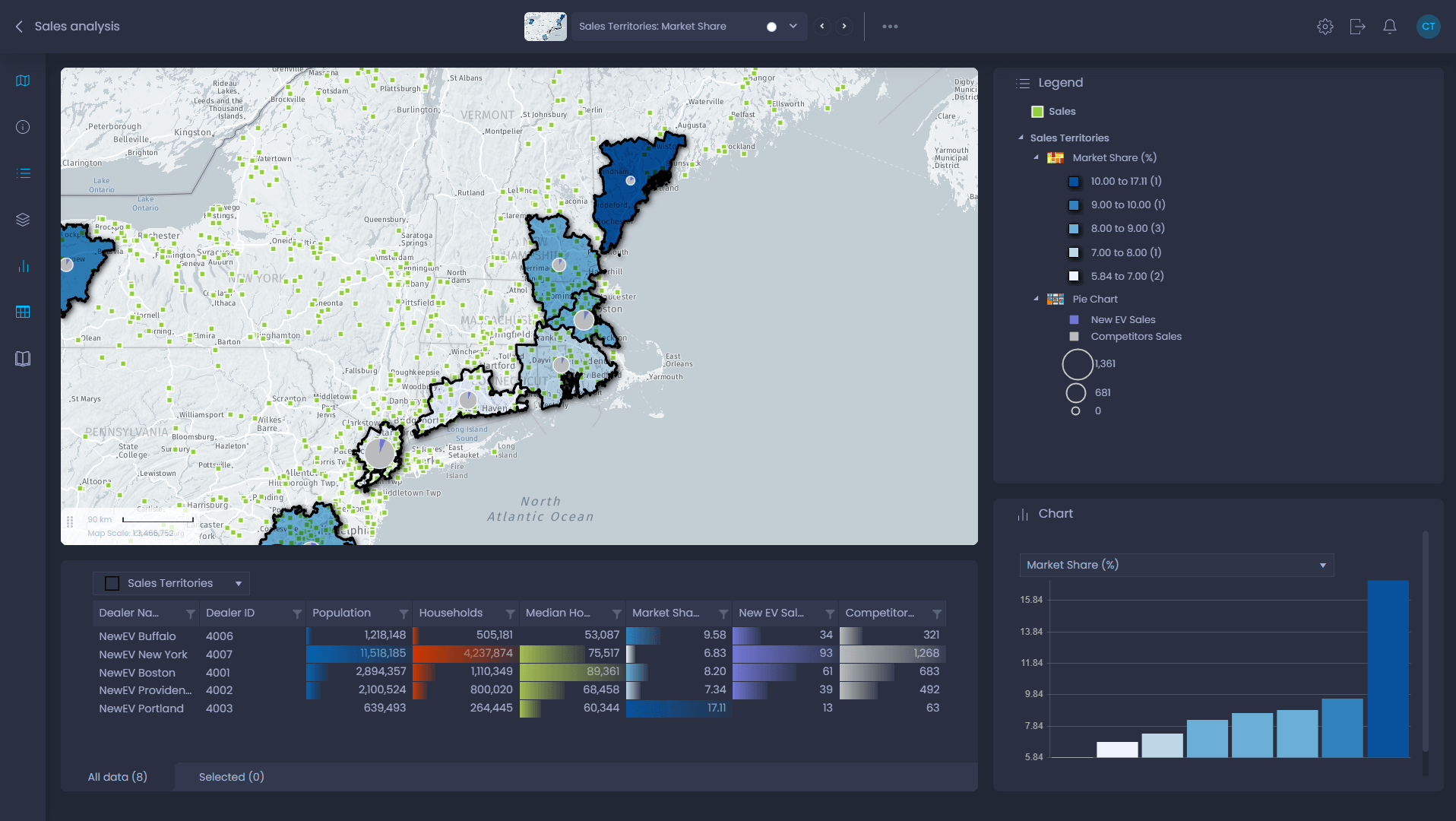This screenshot has height=821, width=1456.
Task: Click the 17.11 market share cell
Action: point(679,708)
